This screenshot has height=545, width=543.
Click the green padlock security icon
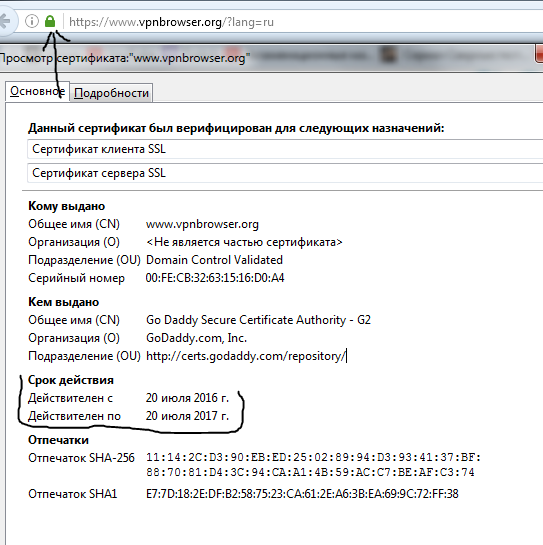tap(50, 21)
